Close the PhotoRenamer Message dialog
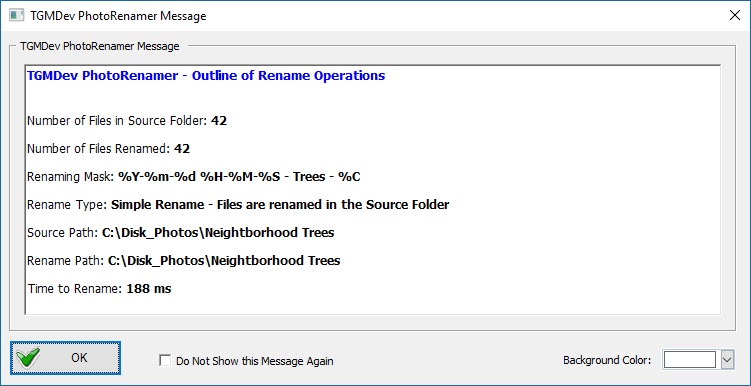 pyautogui.click(x=734, y=15)
